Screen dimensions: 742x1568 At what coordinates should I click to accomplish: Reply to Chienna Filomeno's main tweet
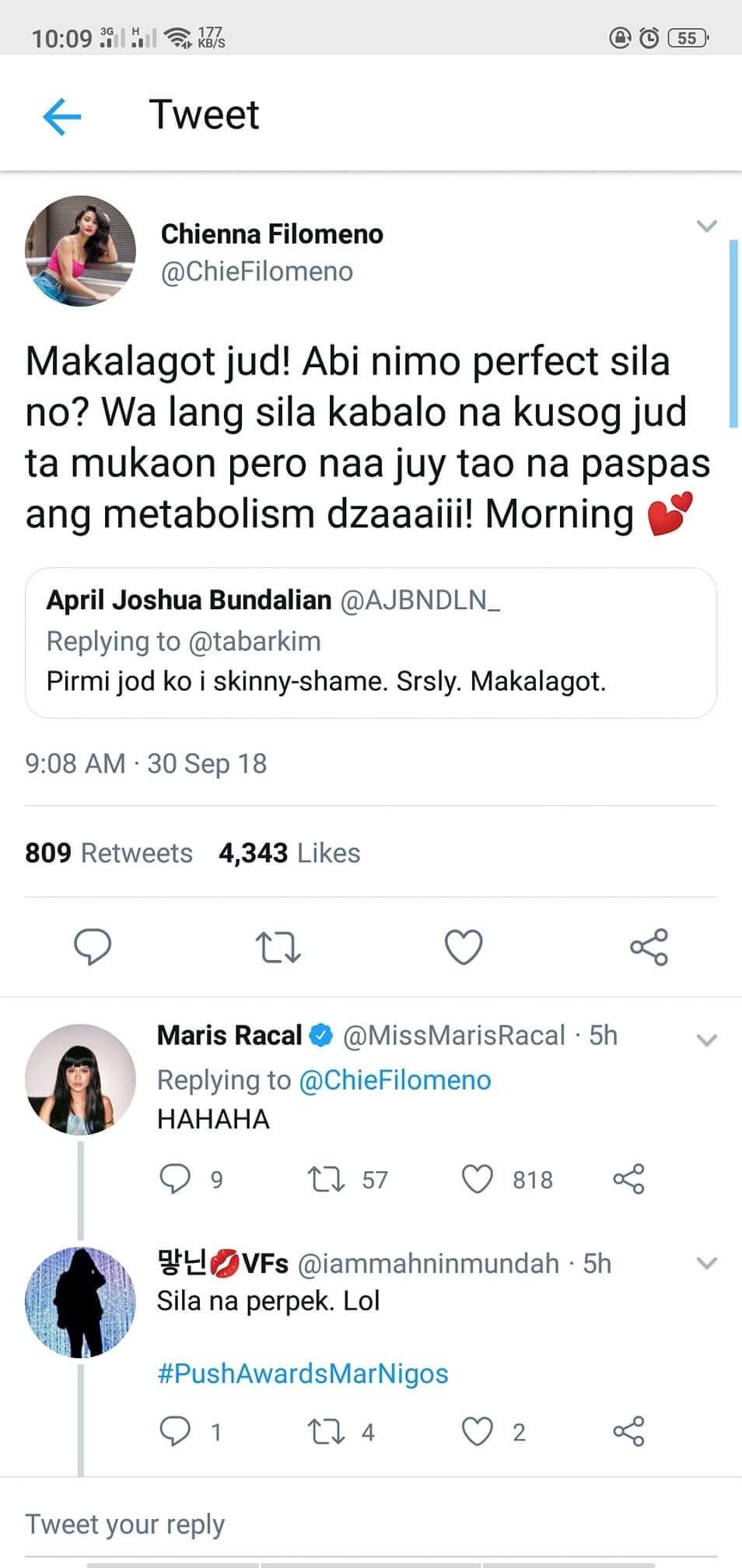(x=93, y=946)
